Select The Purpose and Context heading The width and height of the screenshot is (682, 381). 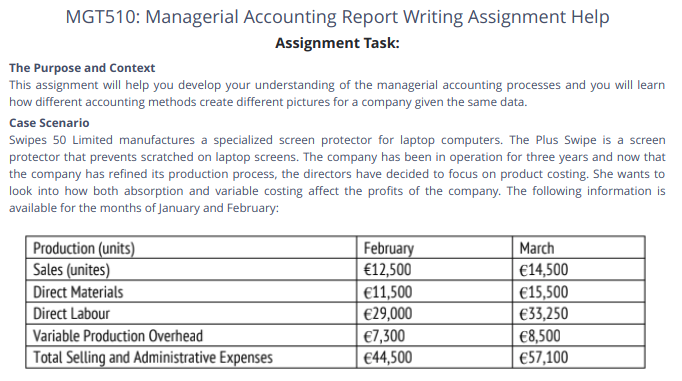point(82,68)
